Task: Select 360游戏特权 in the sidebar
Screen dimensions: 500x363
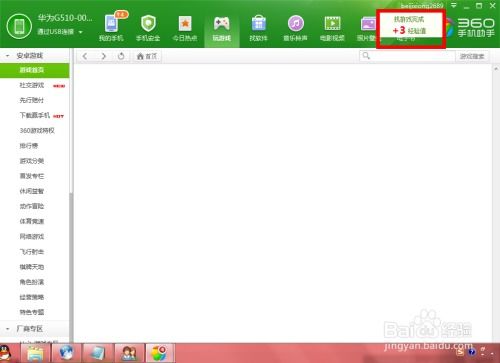Action: [x=37, y=130]
